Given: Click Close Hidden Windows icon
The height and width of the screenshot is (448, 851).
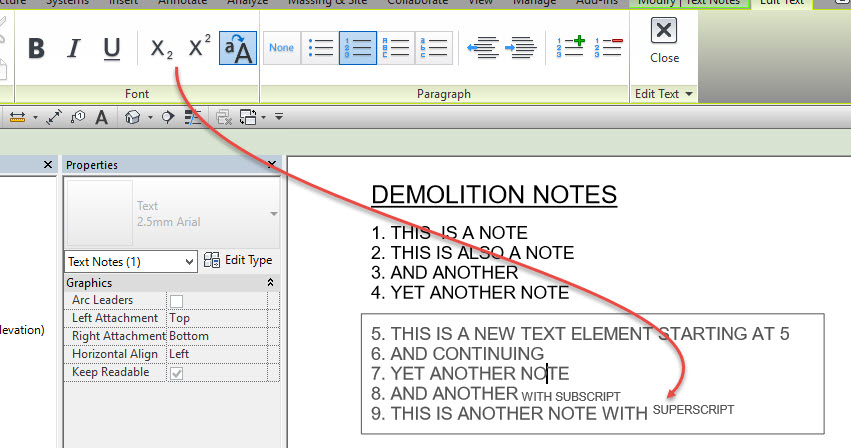Looking at the screenshot, I should [224, 117].
